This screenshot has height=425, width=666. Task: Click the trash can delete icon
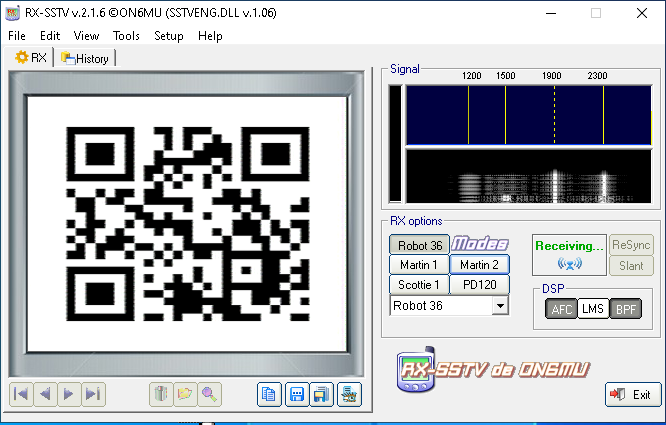click(x=160, y=395)
